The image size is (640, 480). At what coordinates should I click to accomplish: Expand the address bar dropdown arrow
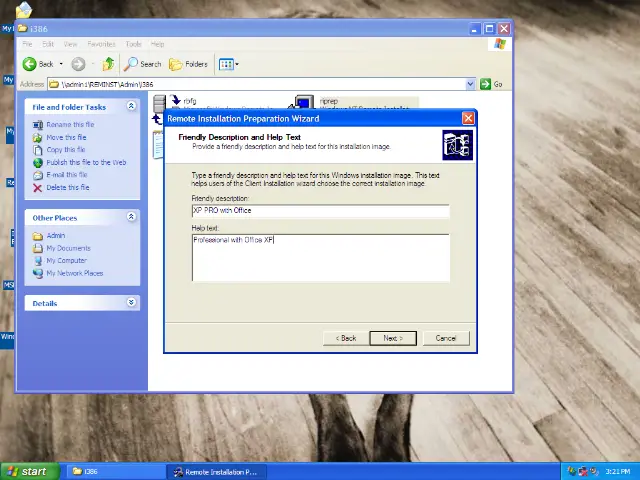click(470, 84)
